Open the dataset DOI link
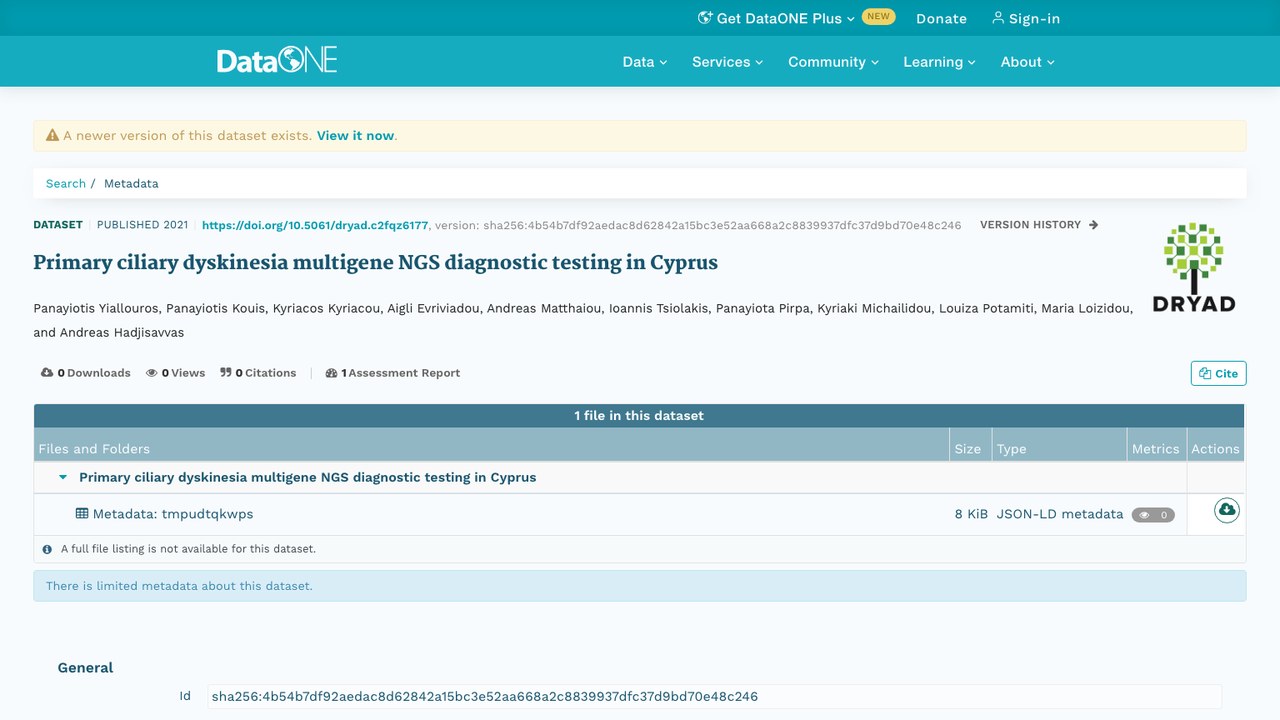The height and width of the screenshot is (720, 1280). pyautogui.click(x=315, y=225)
